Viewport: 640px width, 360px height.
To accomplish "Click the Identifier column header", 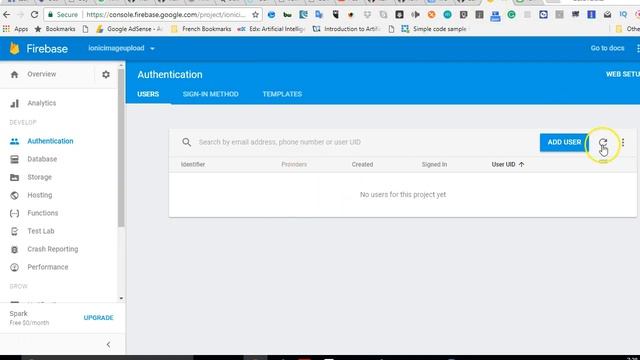I will [x=193, y=164].
